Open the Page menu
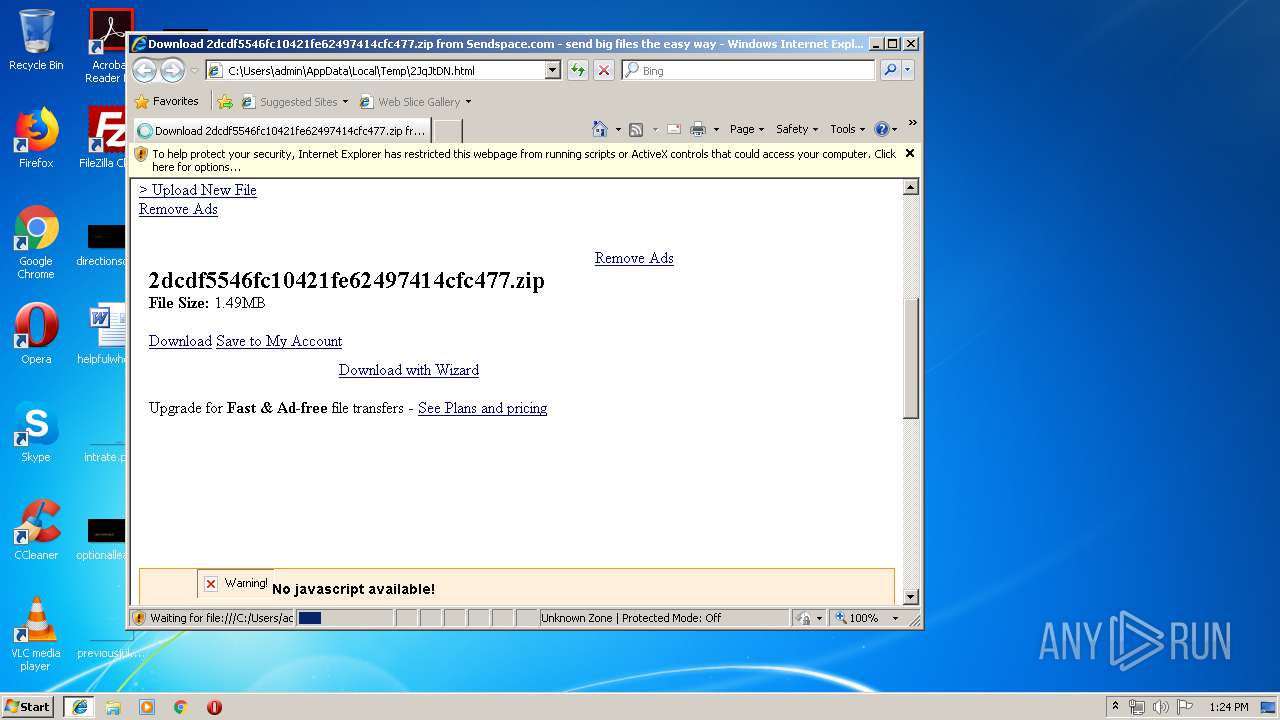Image resolution: width=1280 pixels, height=720 pixels. (x=747, y=129)
